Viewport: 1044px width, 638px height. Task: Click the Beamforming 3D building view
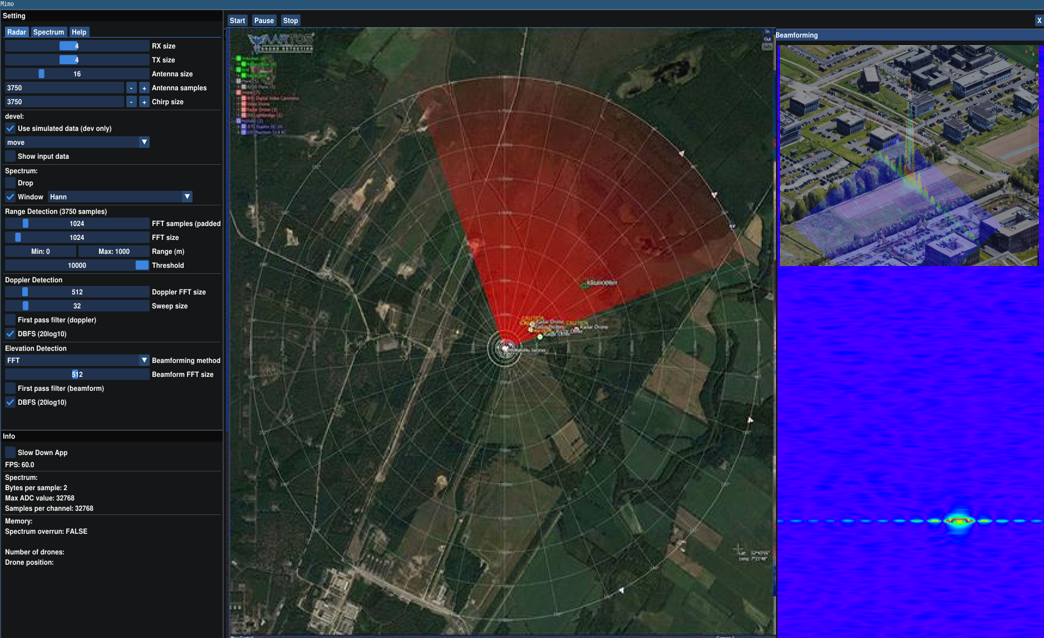pyautogui.click(x=908, y=155)
